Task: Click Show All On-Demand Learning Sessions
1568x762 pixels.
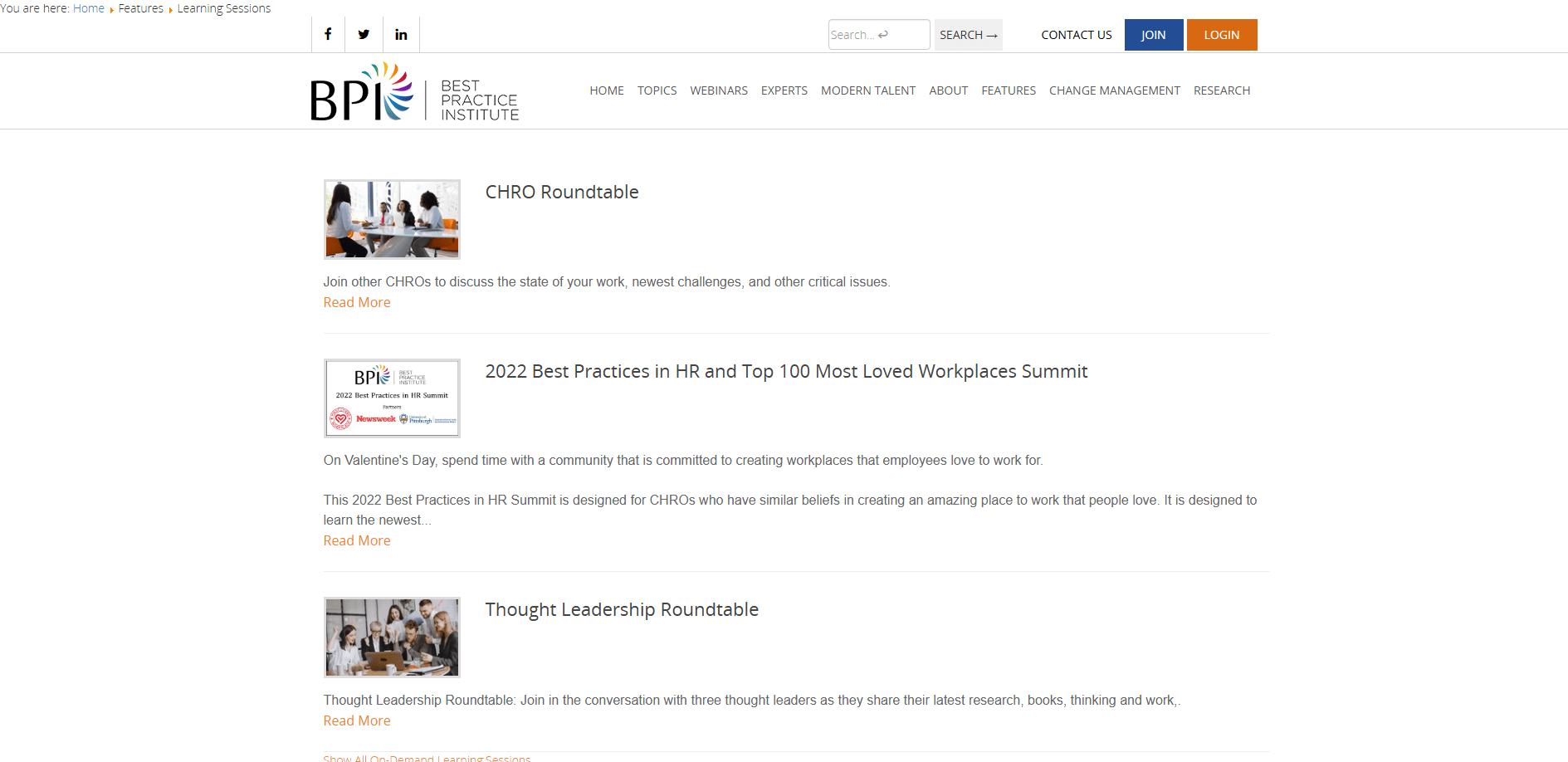Action: pos(427,757)
